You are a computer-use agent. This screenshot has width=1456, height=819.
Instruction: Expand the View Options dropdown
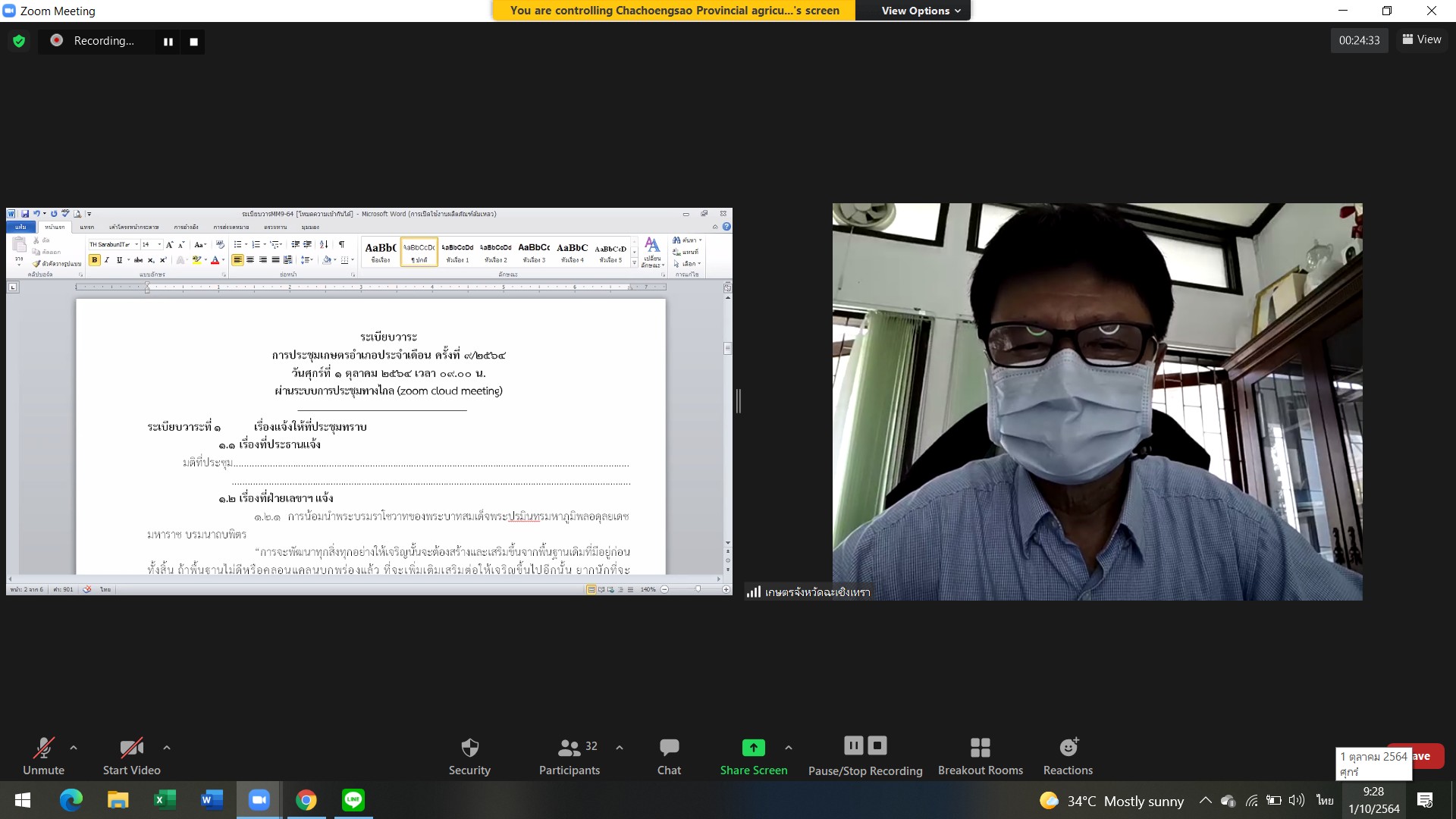[921, 11]
